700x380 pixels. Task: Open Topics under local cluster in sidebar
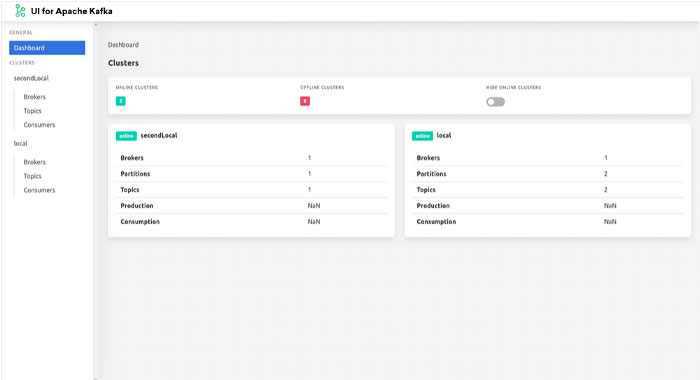click(x=33, y=176)
